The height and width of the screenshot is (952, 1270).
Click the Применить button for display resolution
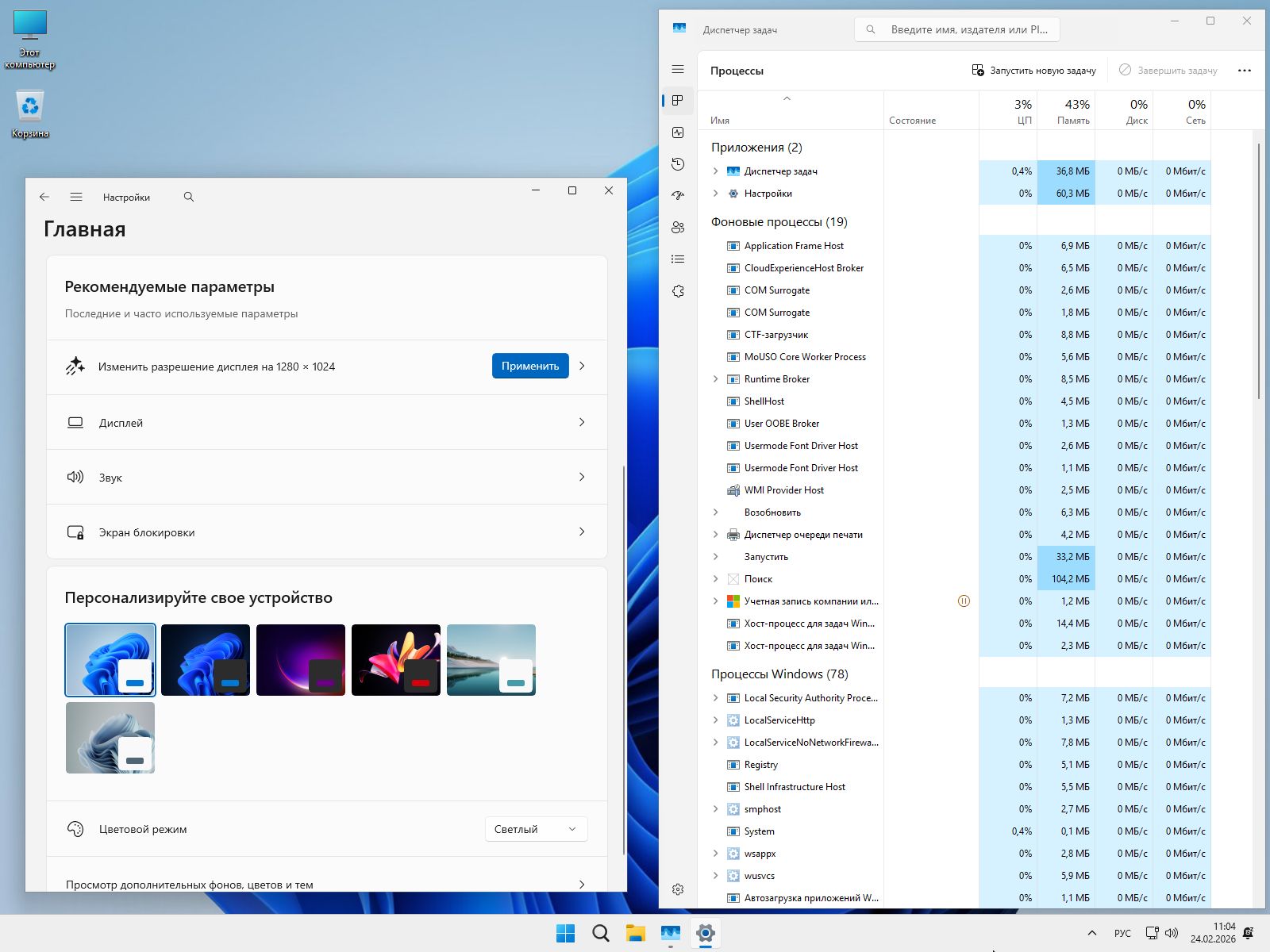[x=529, y=366]
